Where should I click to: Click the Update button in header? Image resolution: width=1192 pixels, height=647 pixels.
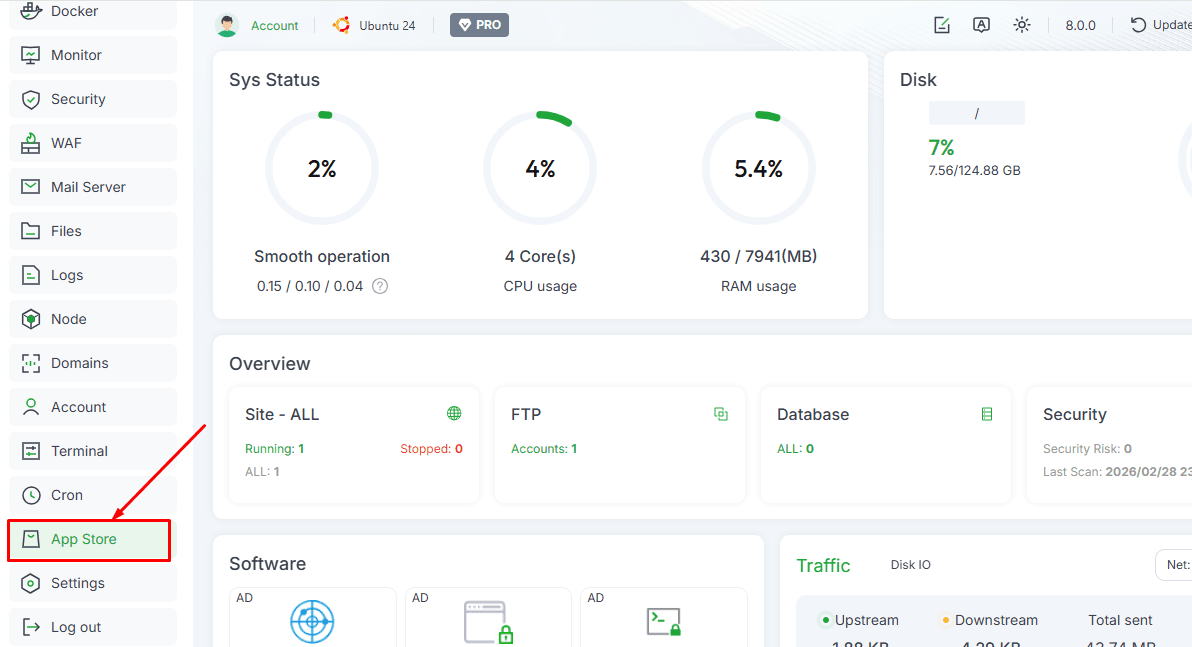click(1162, 25)
